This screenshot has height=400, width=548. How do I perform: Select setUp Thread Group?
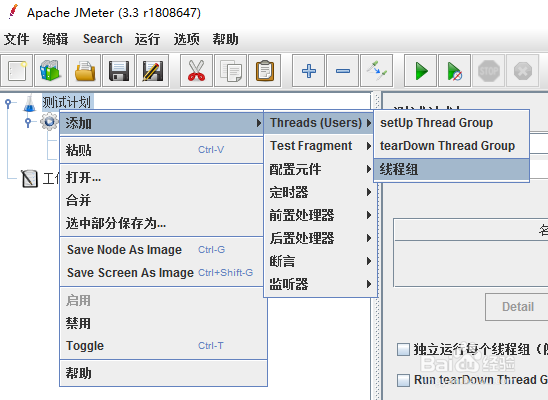point(452,123)
